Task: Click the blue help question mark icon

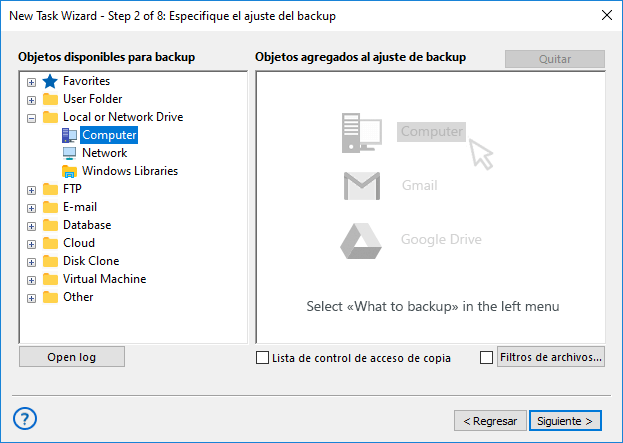Action: [26, 418]
